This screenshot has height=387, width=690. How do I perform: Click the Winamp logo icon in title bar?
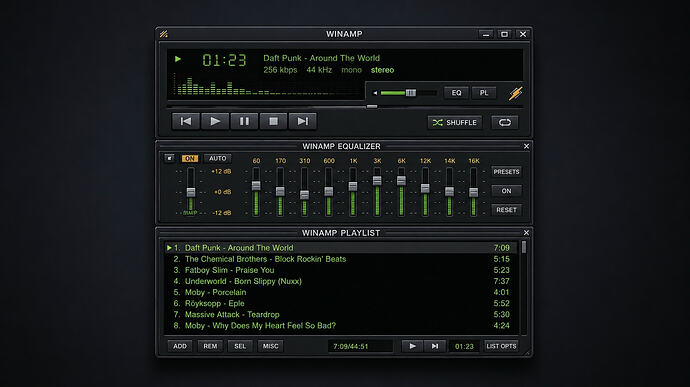pos(164,34)
